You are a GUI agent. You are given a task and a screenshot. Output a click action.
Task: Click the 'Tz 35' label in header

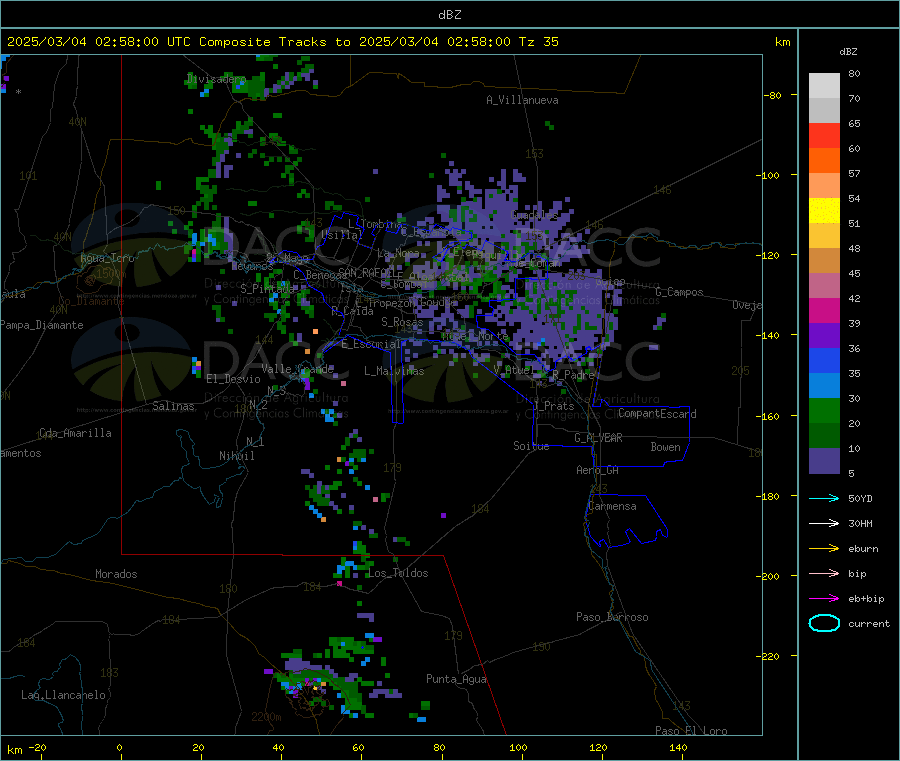click(538, 42)
